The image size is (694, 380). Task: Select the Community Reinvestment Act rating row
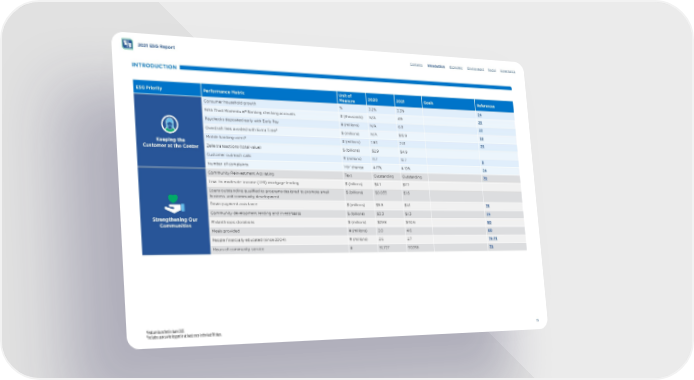click(x=364, y=176)
